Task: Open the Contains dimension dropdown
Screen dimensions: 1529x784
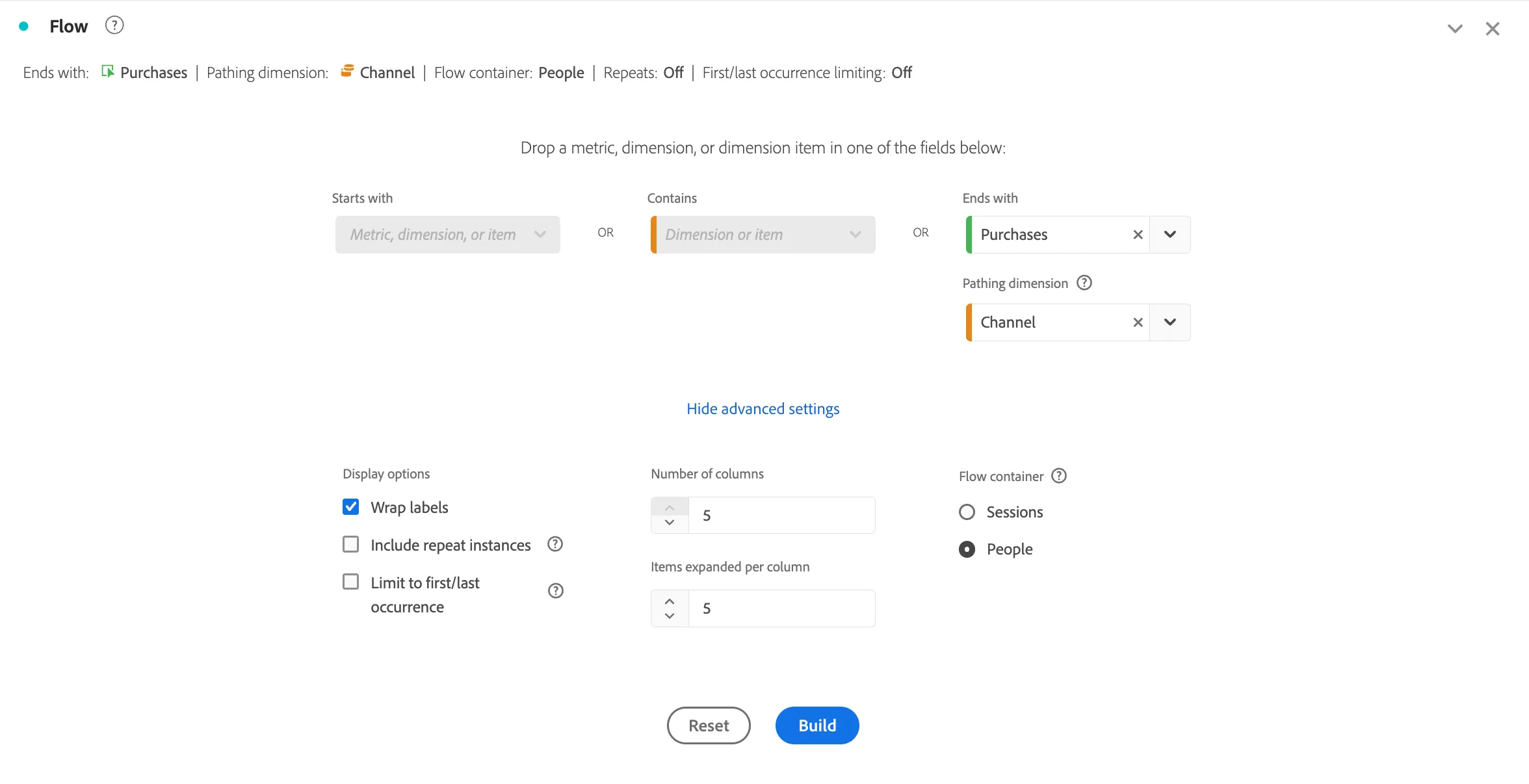Action: tap(763, 235)
